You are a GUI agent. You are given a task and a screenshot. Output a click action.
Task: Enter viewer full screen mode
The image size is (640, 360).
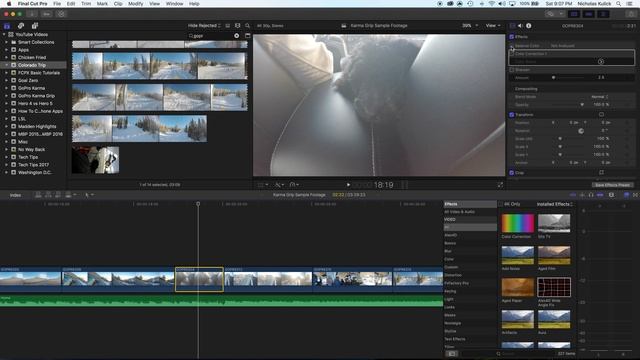[x=500, y=185]
